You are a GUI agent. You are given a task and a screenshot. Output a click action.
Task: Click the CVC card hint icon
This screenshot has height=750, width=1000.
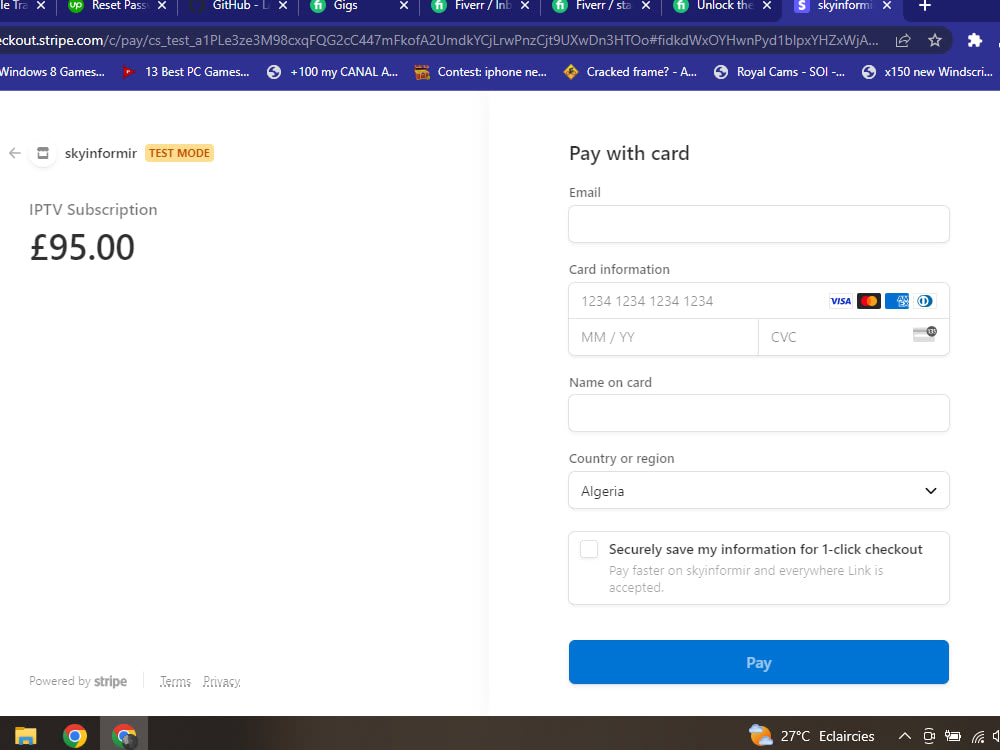coord(924,334)
